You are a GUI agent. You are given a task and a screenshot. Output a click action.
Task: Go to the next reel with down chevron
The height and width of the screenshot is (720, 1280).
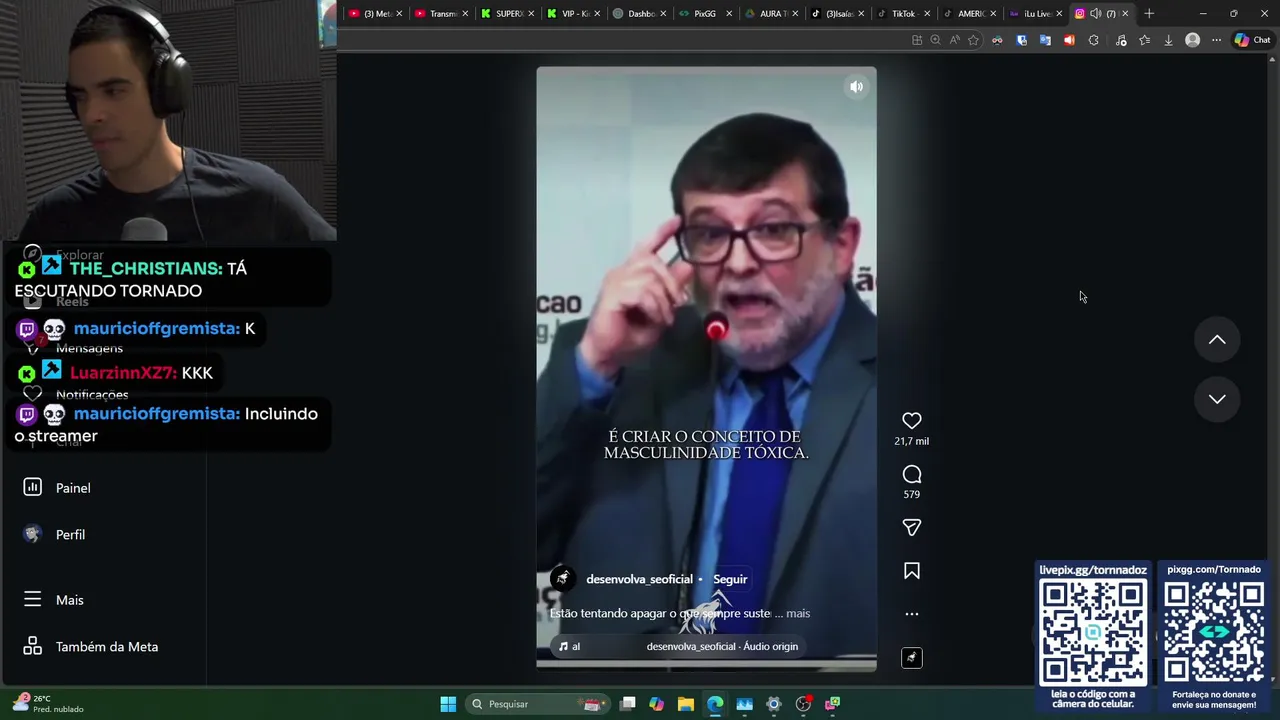point(1217,399)
